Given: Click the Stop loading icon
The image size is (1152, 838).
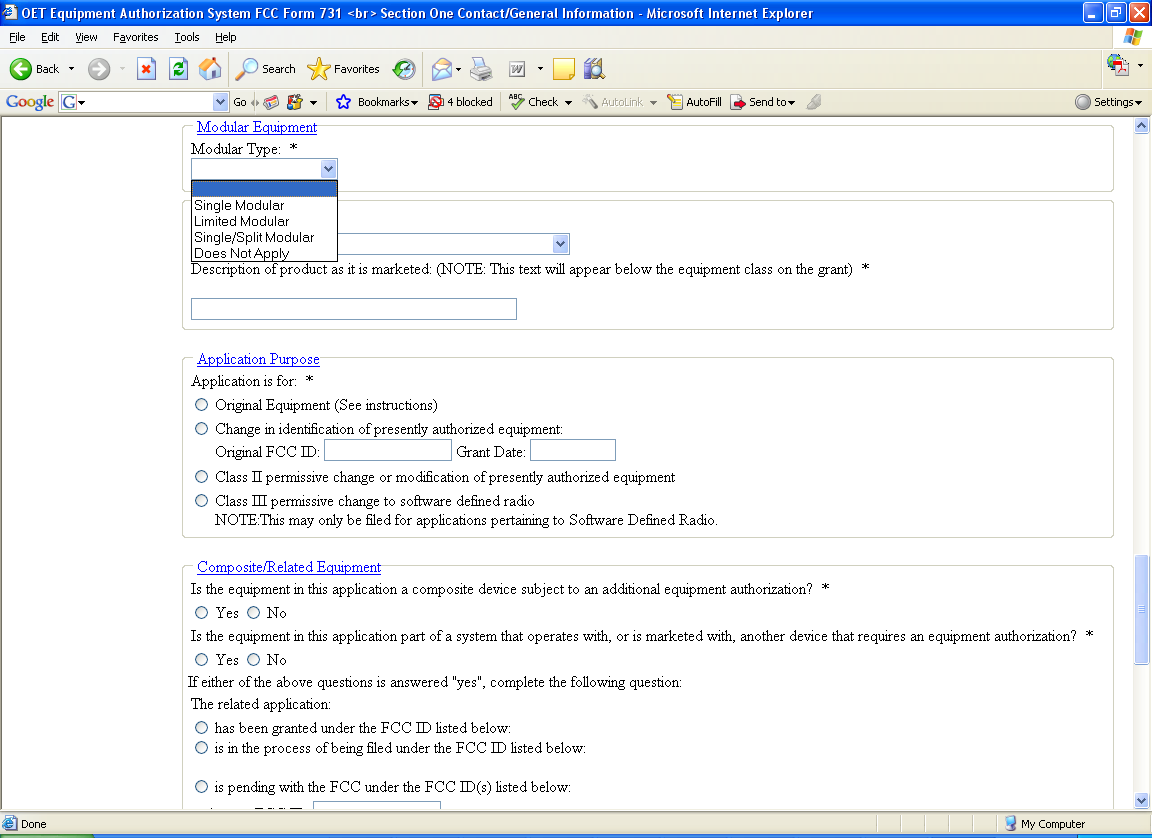Looking at the screenshot, I should (146, 69).
